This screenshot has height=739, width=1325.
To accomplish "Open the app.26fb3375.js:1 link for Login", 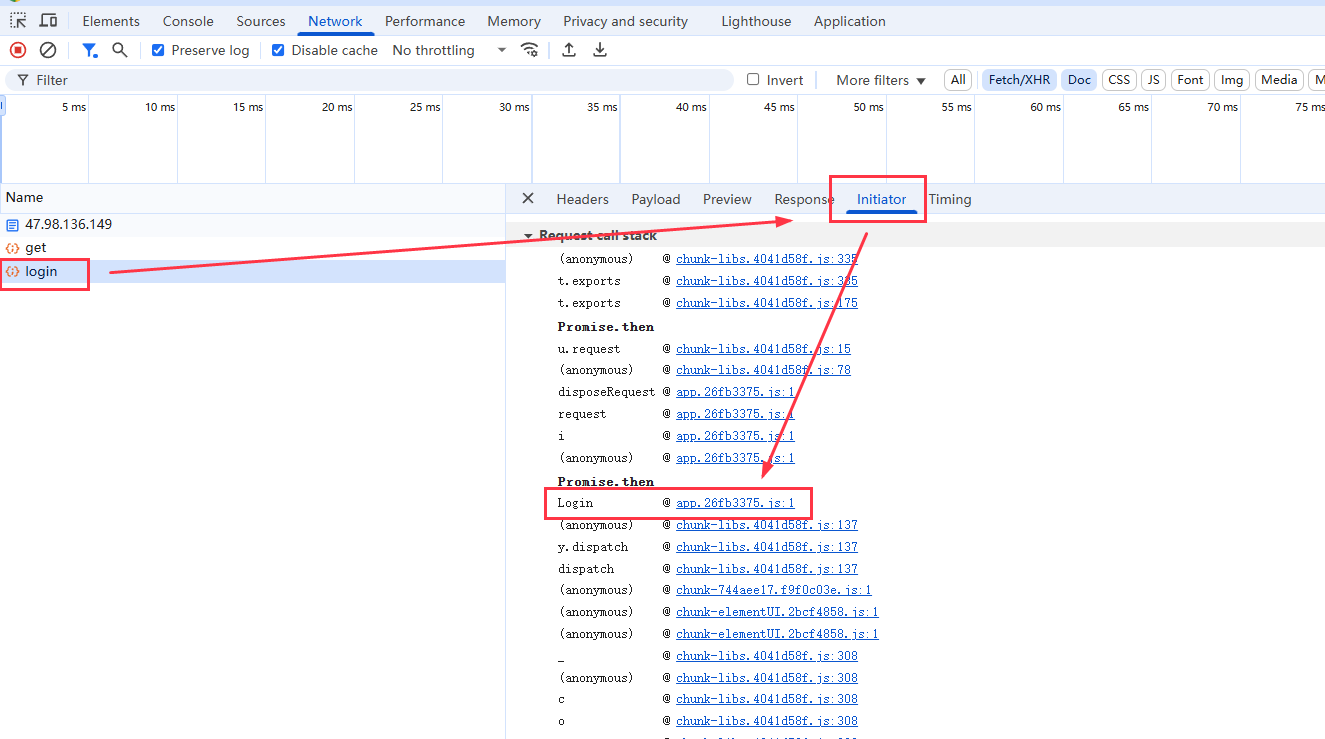I will pyautogui.click(x=734, y=503).
